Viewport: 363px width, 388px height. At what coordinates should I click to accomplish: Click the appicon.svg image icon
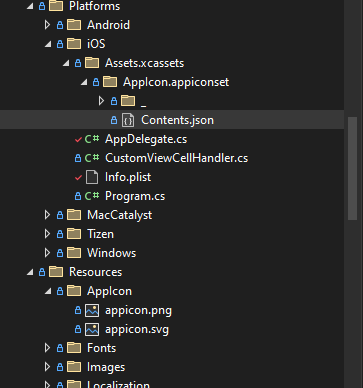92,329
